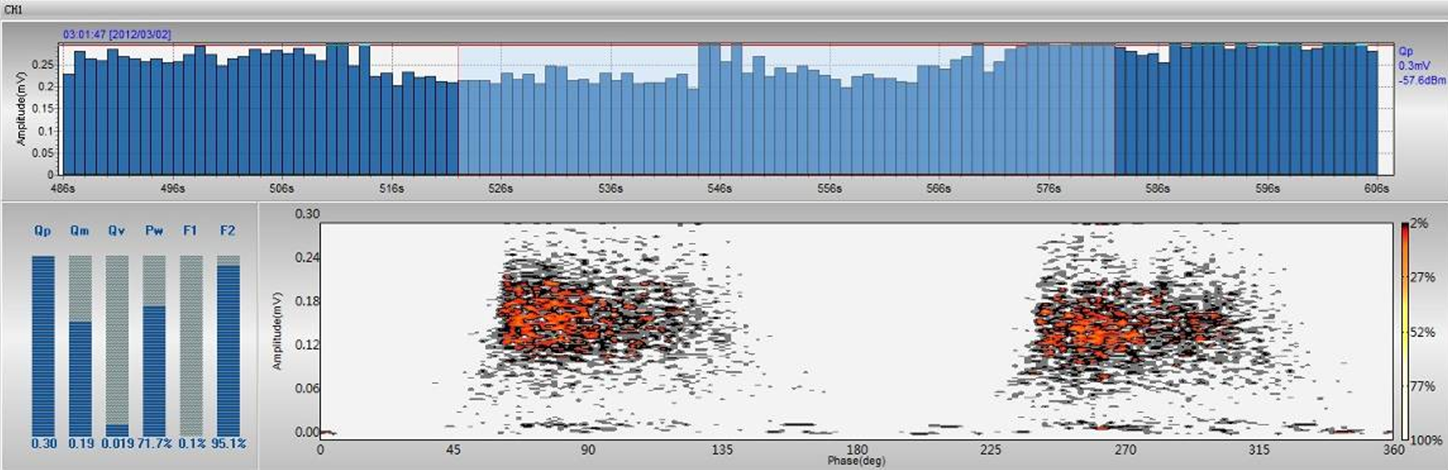Click the 546s time axis label
Image resolution: width=1448 pixels, height=470 pixels.
[x=719, y=187]
